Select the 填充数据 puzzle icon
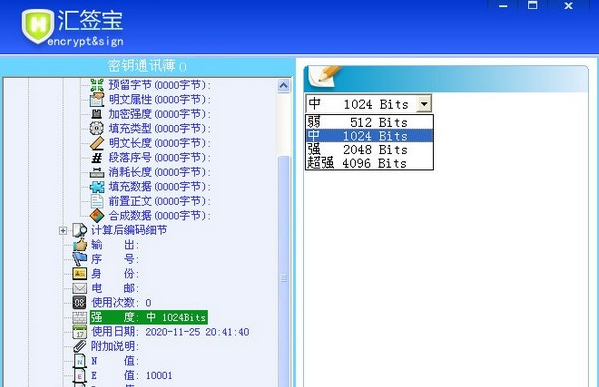 (x=97, y=186)
